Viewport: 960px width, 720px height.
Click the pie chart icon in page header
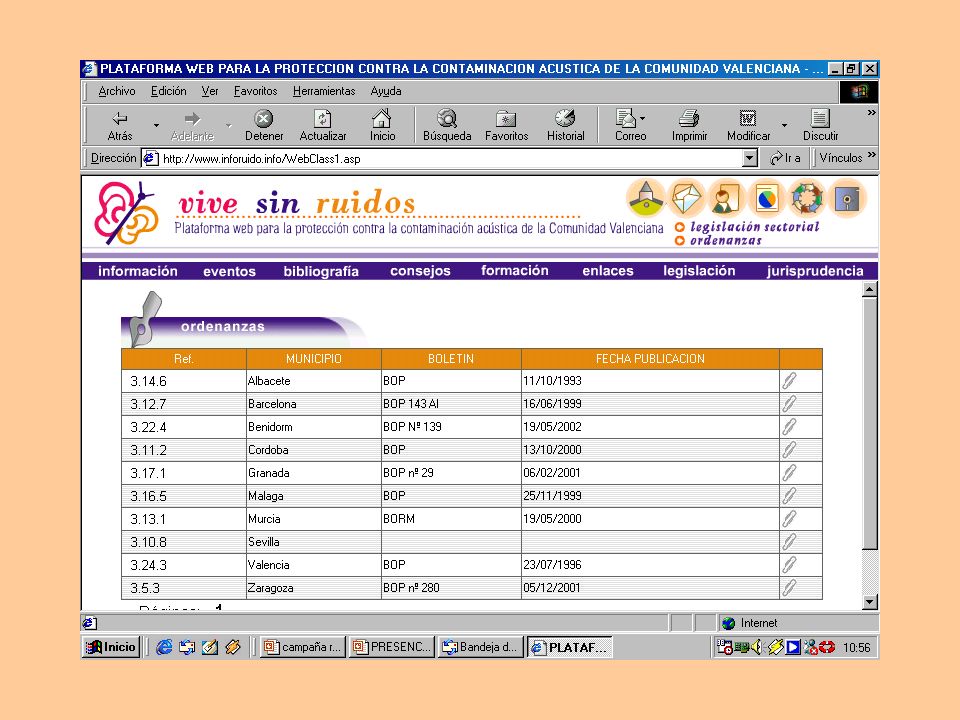[767, 198]
